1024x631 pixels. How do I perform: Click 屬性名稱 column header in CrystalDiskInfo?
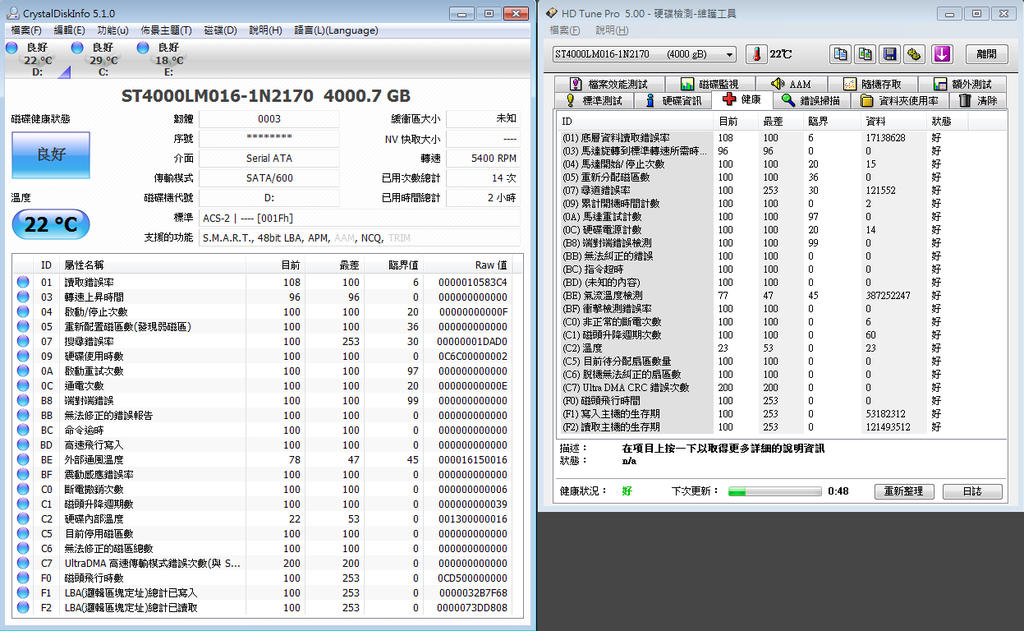pos(153,265)
